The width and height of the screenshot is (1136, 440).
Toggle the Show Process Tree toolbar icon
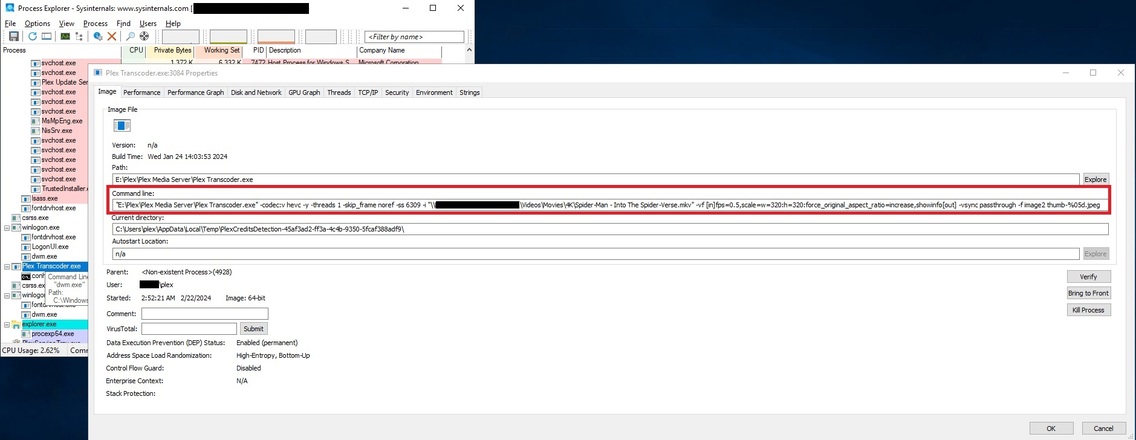point(79,36)
